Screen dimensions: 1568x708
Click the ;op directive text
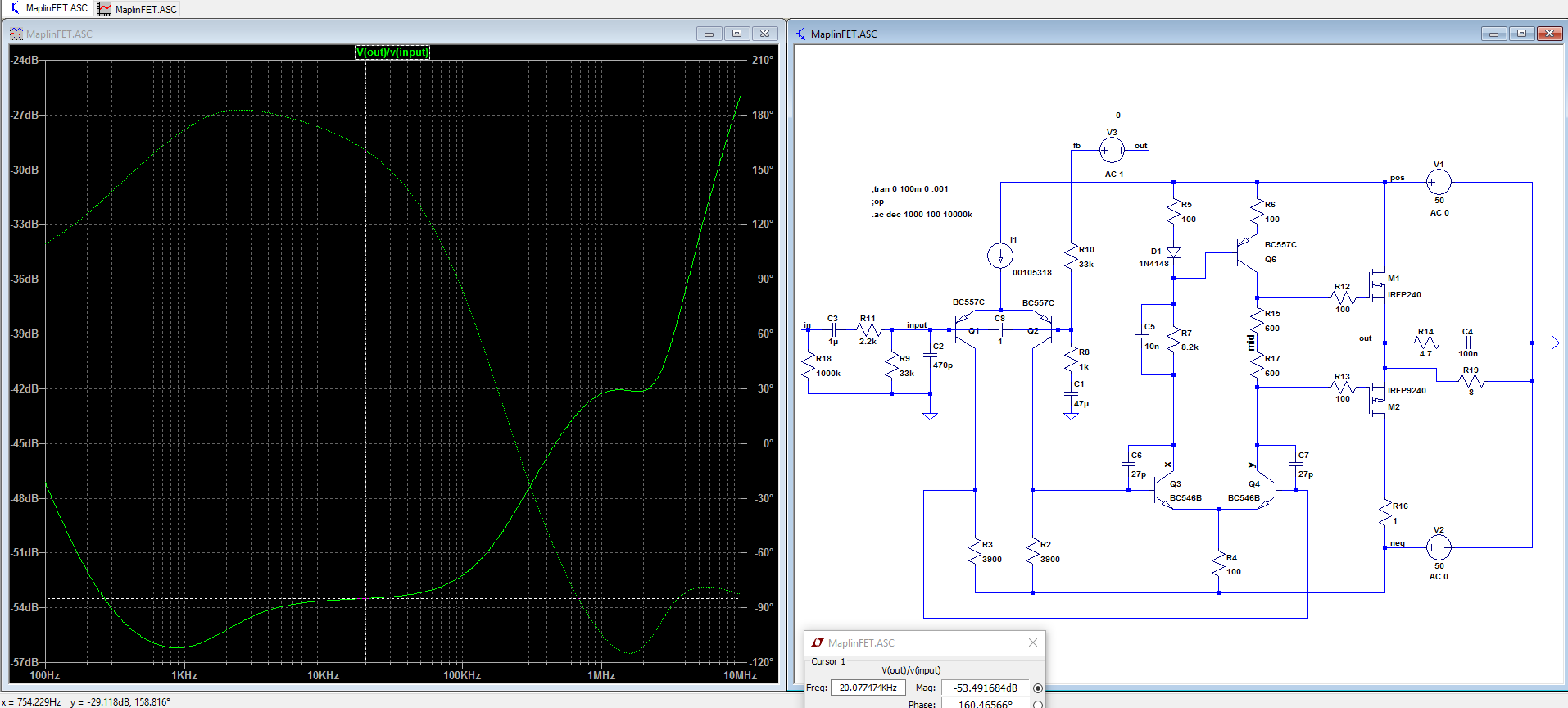point(877,202)
